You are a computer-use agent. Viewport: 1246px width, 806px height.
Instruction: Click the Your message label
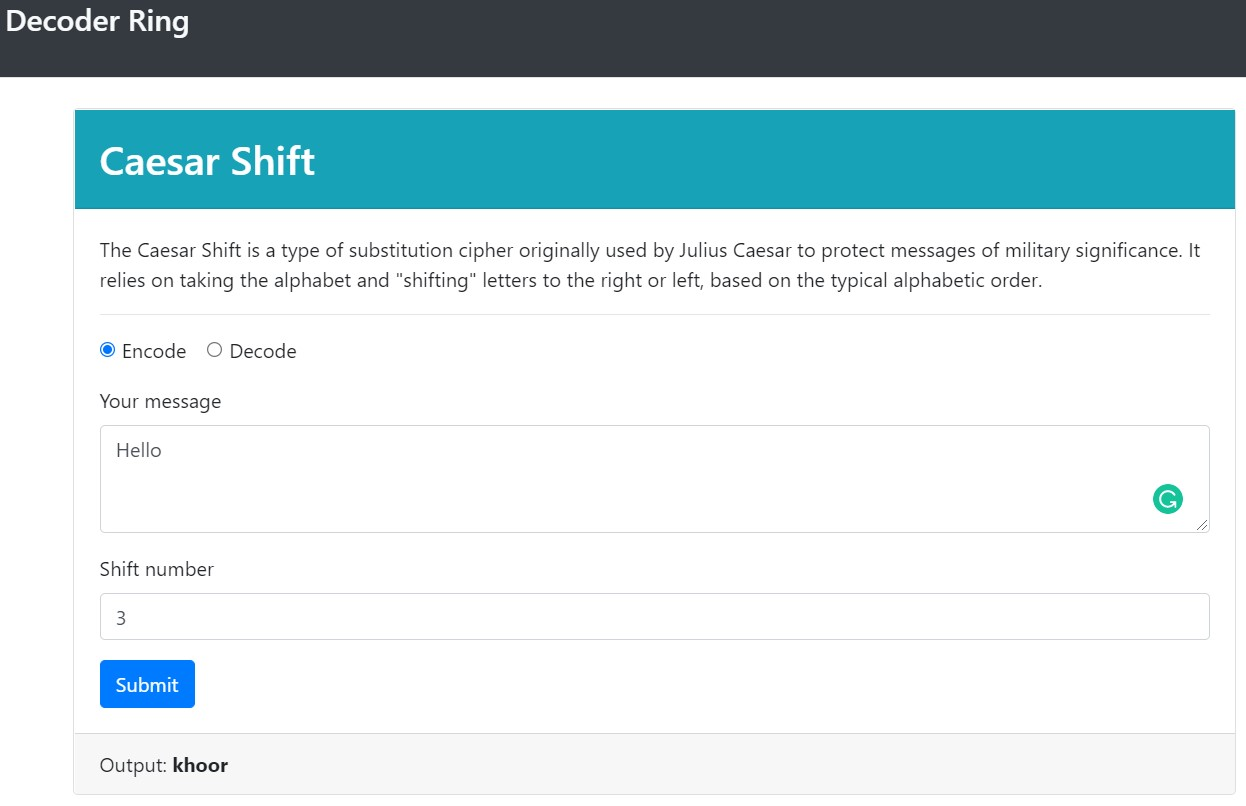pos(160,401)
